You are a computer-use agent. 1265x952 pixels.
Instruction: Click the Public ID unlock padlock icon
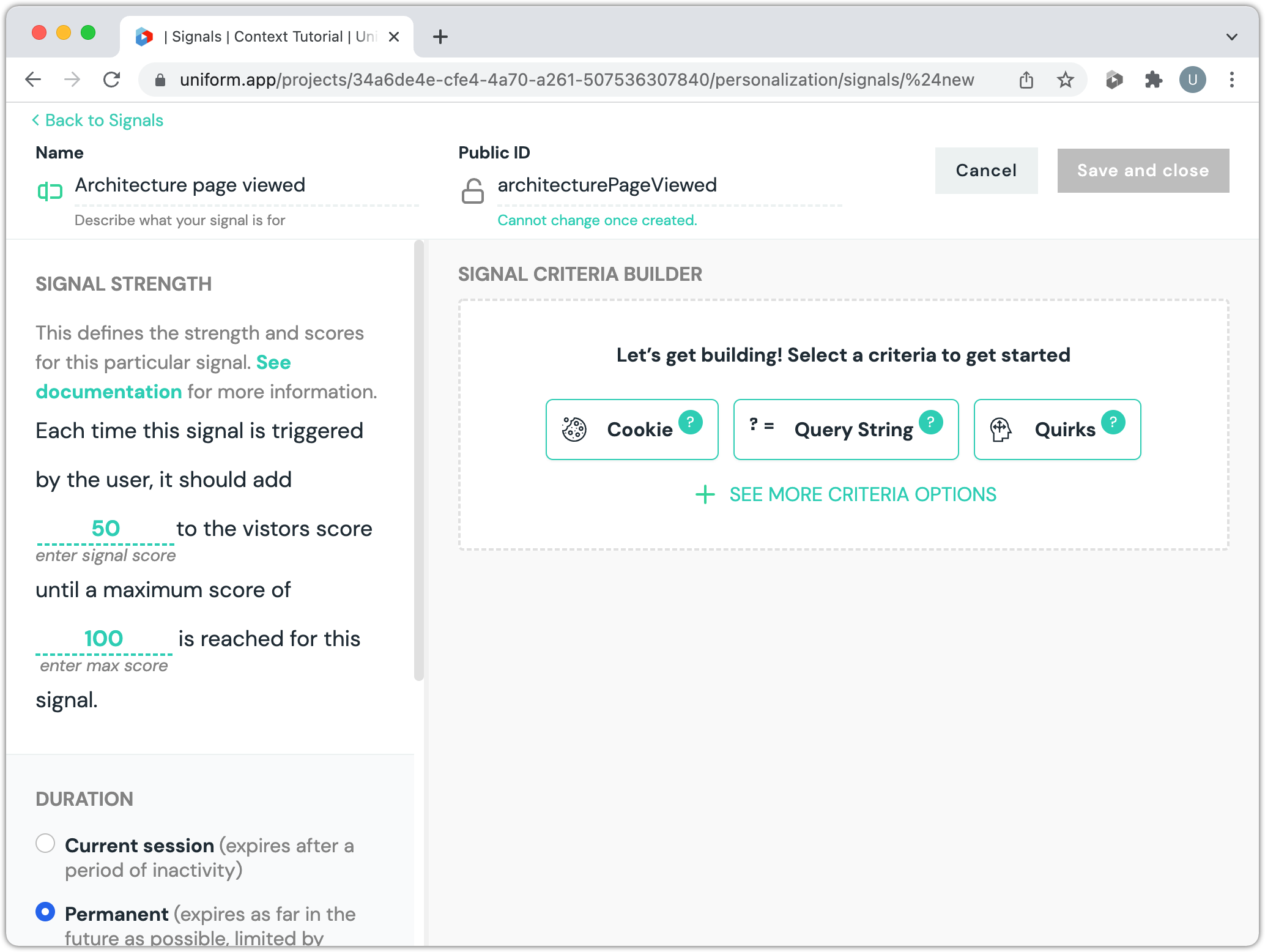[472, 191]
